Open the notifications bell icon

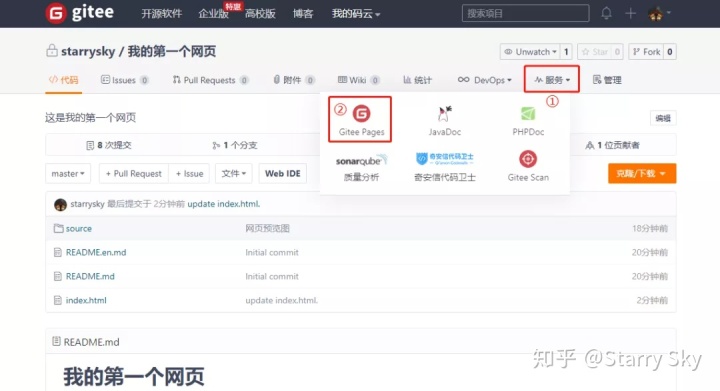coord(607,13)
